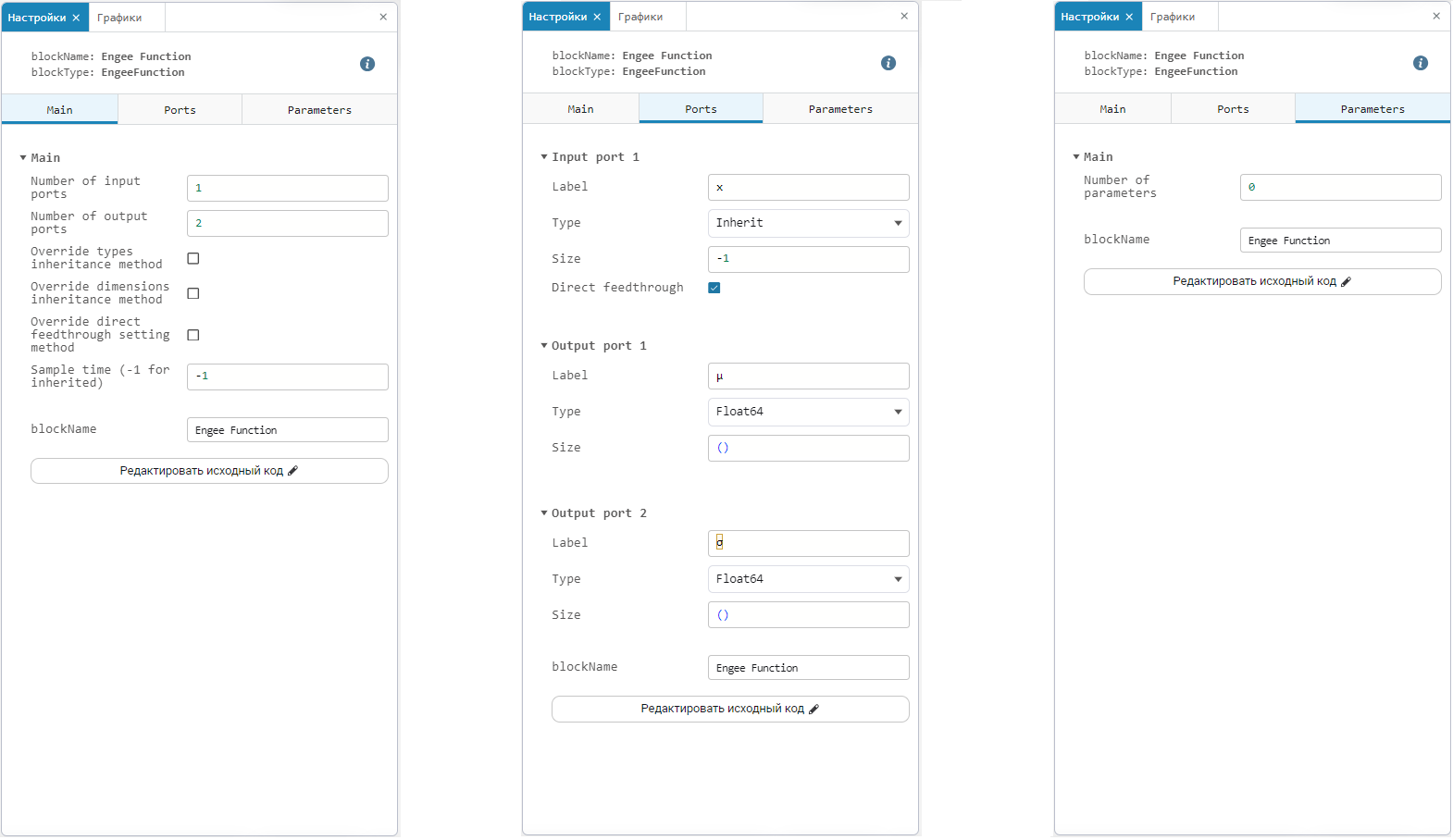Click Редактировать исходный код button under Number of parameters

(1261, 281)
